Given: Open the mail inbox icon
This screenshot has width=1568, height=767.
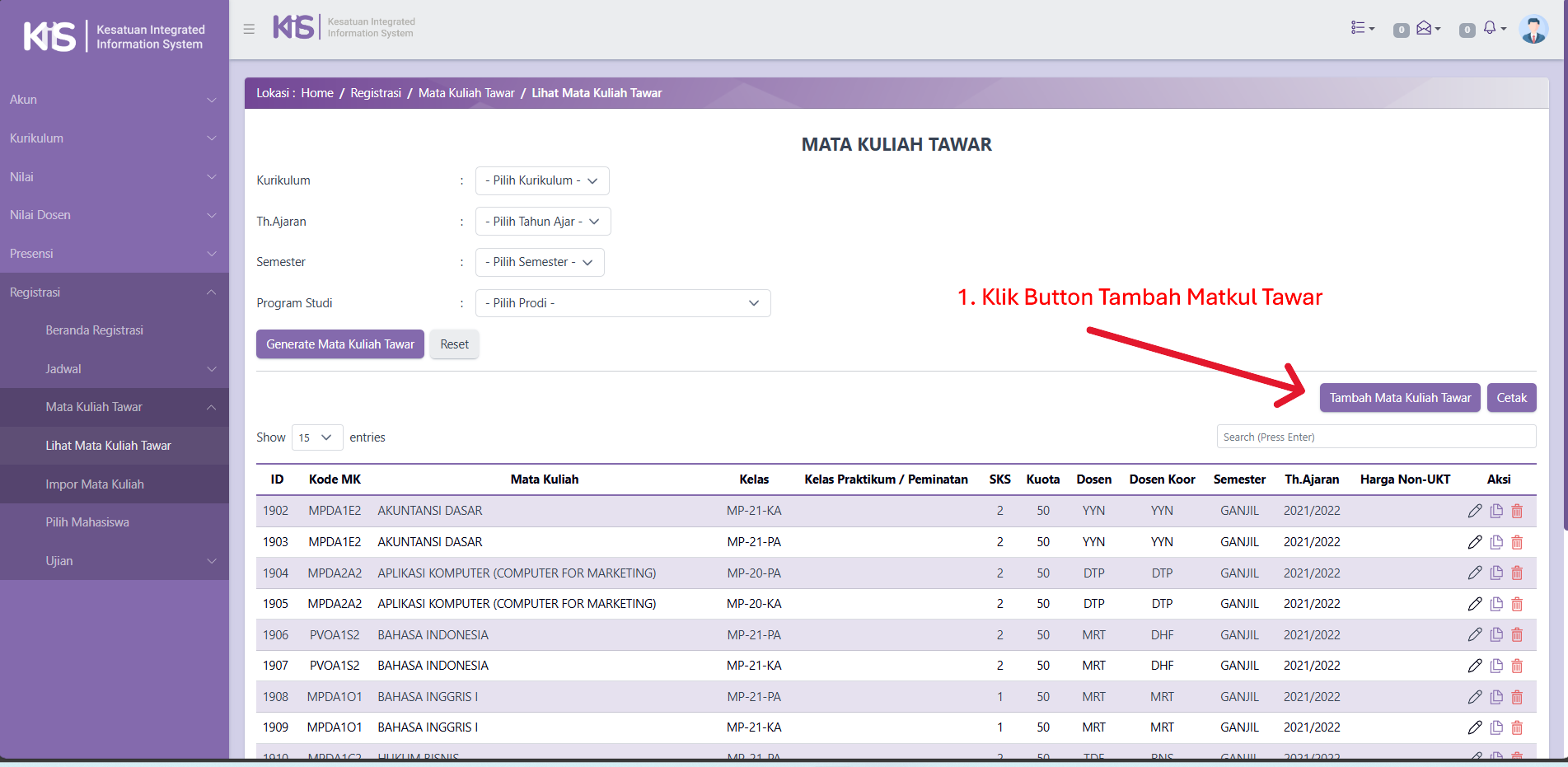Looking at the screenshot, I should [x=1426, y=29].
